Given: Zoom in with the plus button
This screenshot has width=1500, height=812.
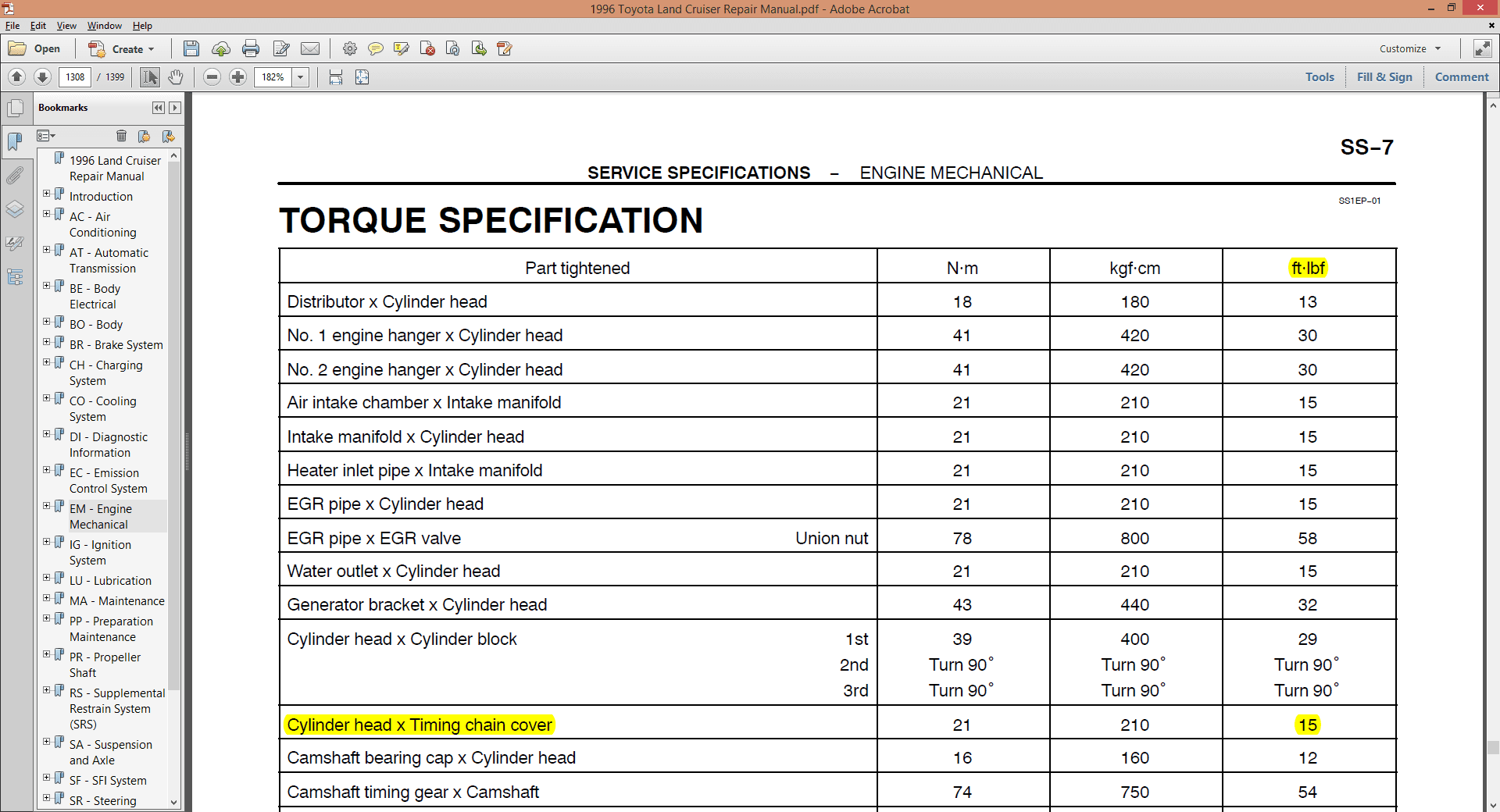Looking at the screenshot, I should (238, 77).
